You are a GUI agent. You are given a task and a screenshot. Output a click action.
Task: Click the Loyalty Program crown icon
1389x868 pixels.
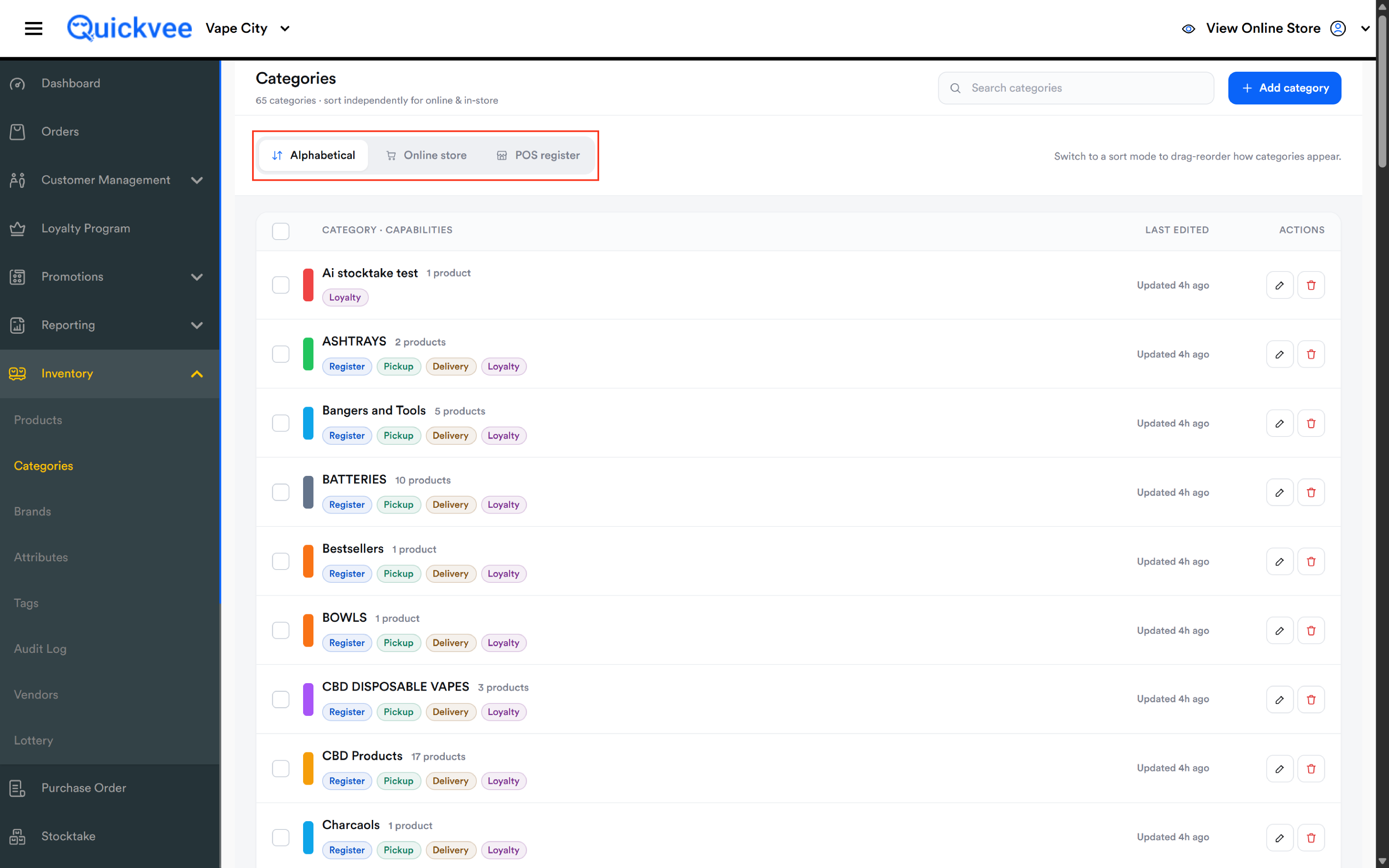click(18, 228)
